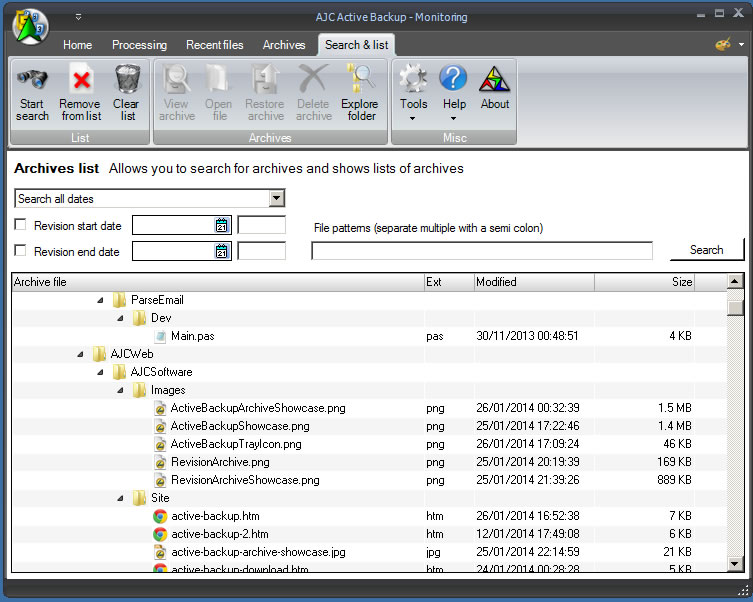
Task: Click the scroll up arrow in archive list
Action: pos(735,281)
